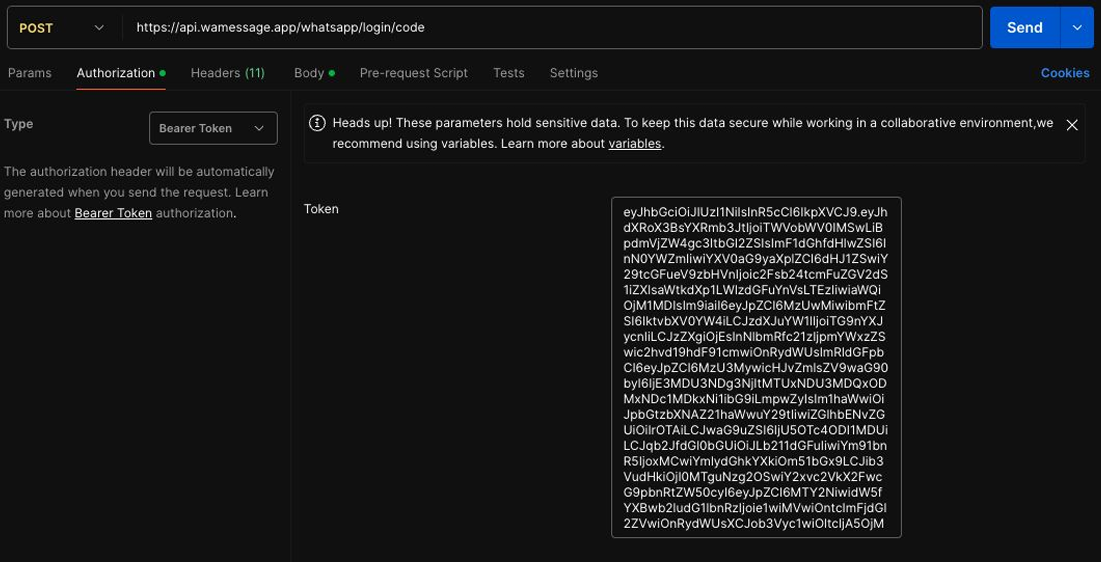
Task: Dismiss the Heads up warning banner
Action: 1072,125
